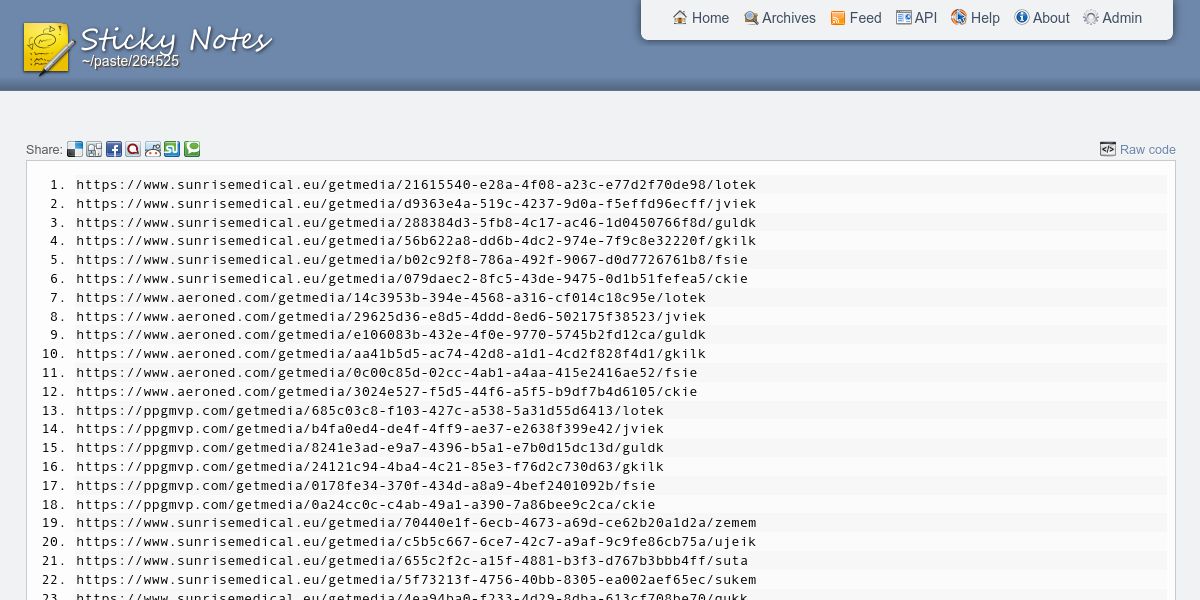The image size is (1200, 600).
Task: Click line 11 aeroned URL ending fsie
Action: (x=387, y=373)
